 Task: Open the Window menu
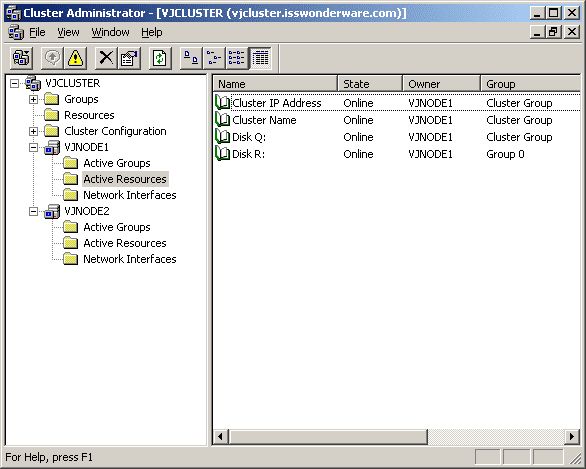(110, 33)
